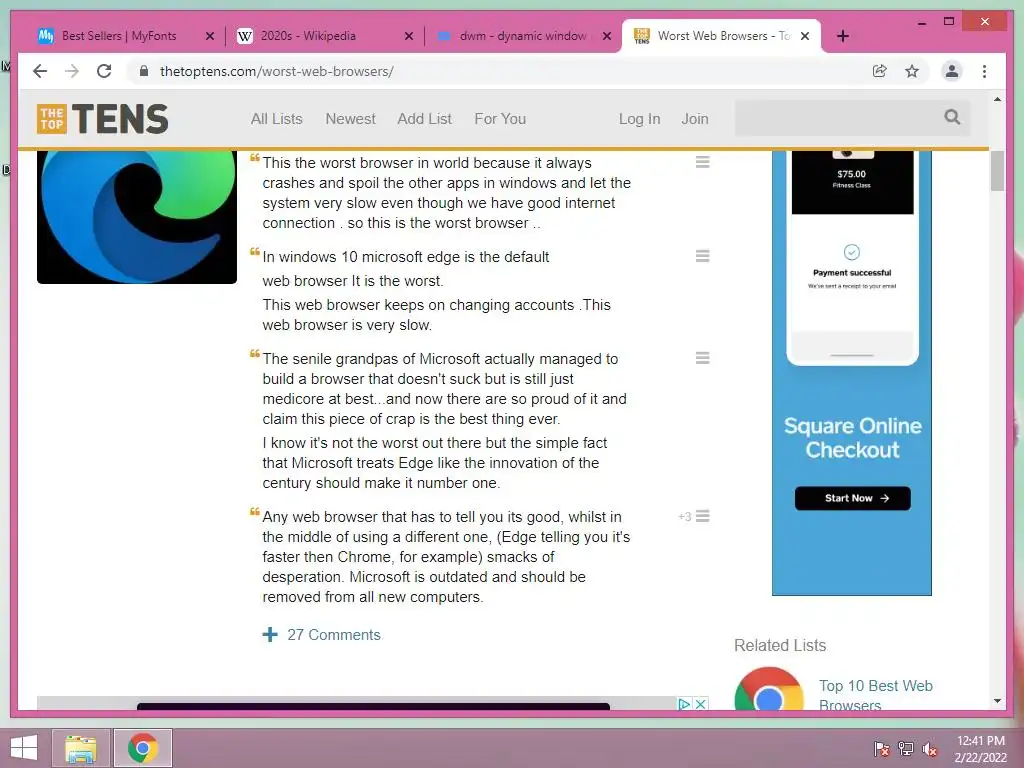The height and width of the screenshot is (768, 1024).
Task: Open menu icon for 'Any web browser' comment
Action: 703,517
